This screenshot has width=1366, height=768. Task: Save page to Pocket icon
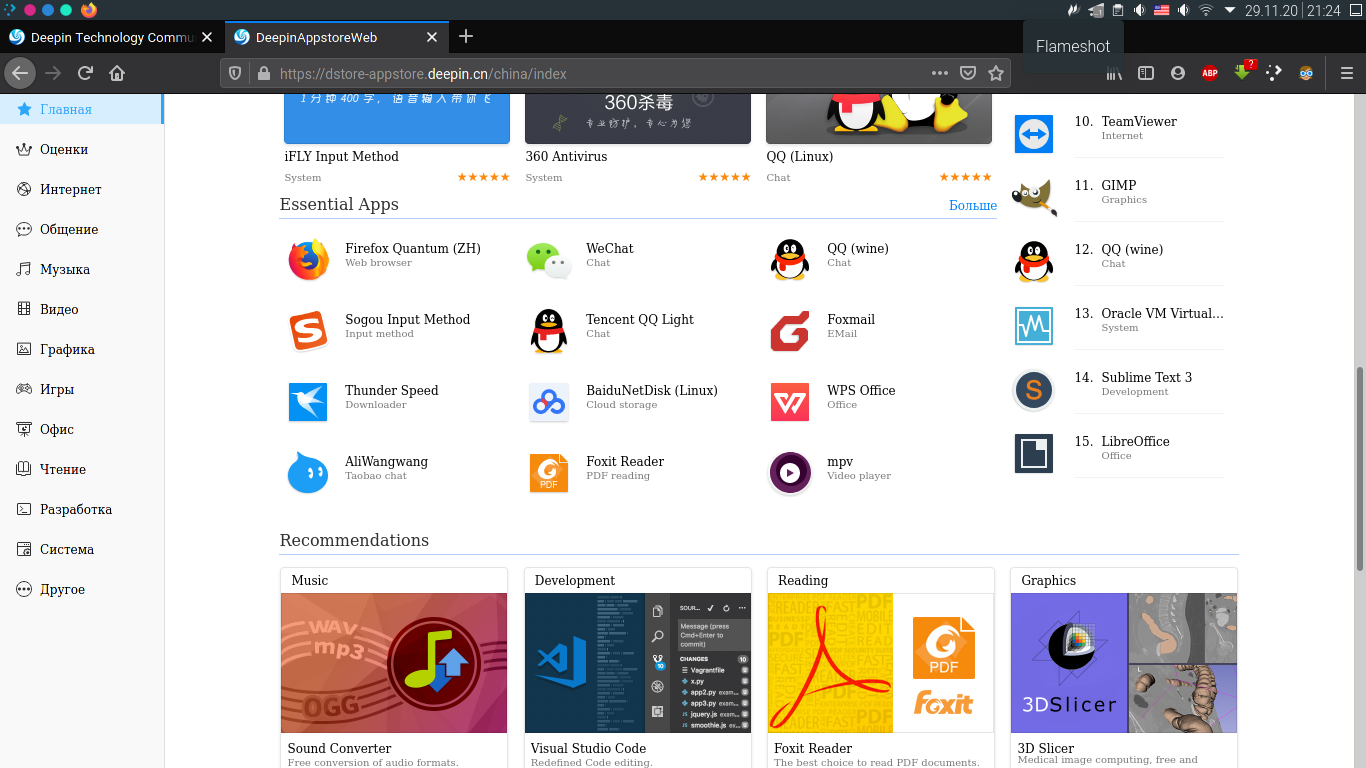click(968, 73)
